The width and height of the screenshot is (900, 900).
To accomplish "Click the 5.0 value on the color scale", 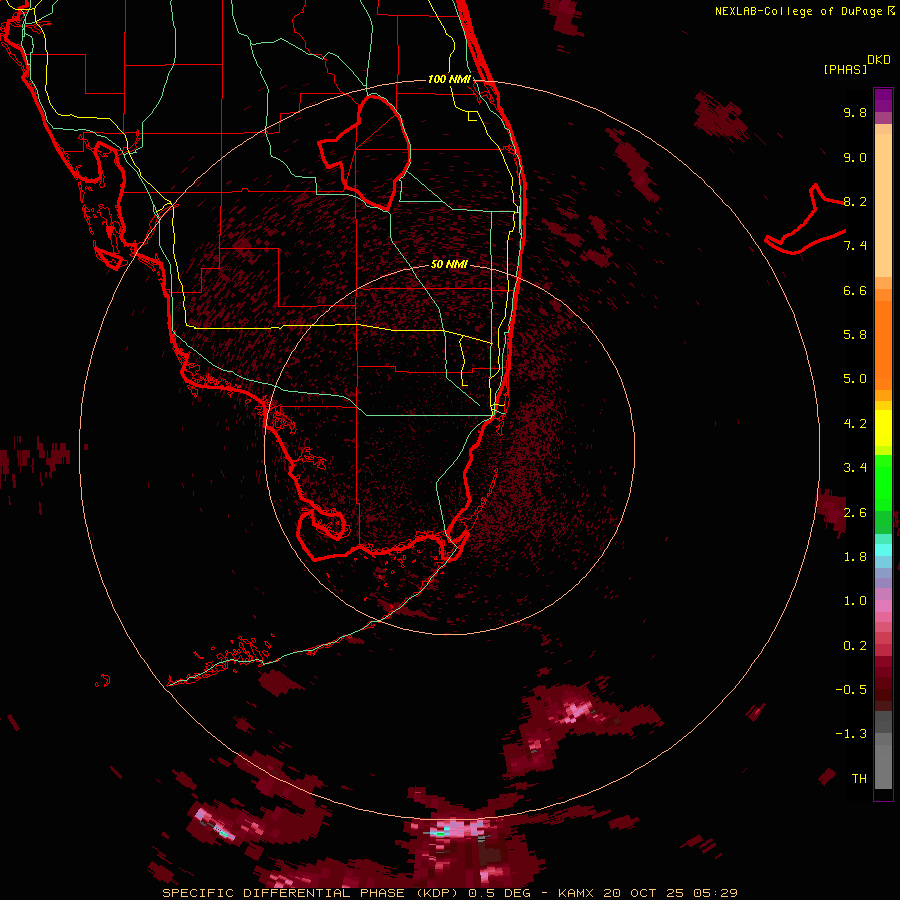I will click(x=855, y=379).
